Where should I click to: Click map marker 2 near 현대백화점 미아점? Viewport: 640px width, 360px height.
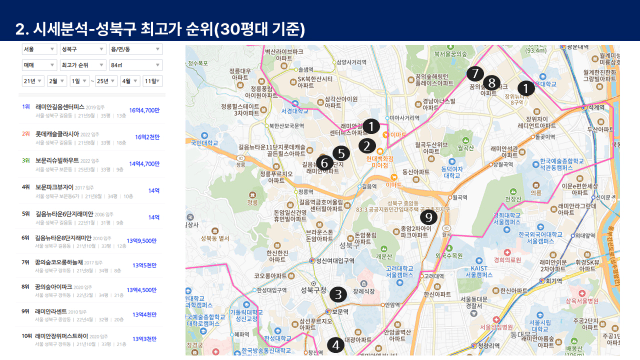point(367,146)
